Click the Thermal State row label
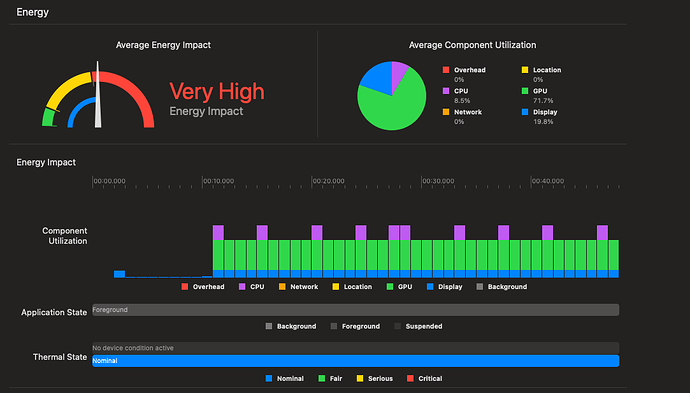 point(60,357)
